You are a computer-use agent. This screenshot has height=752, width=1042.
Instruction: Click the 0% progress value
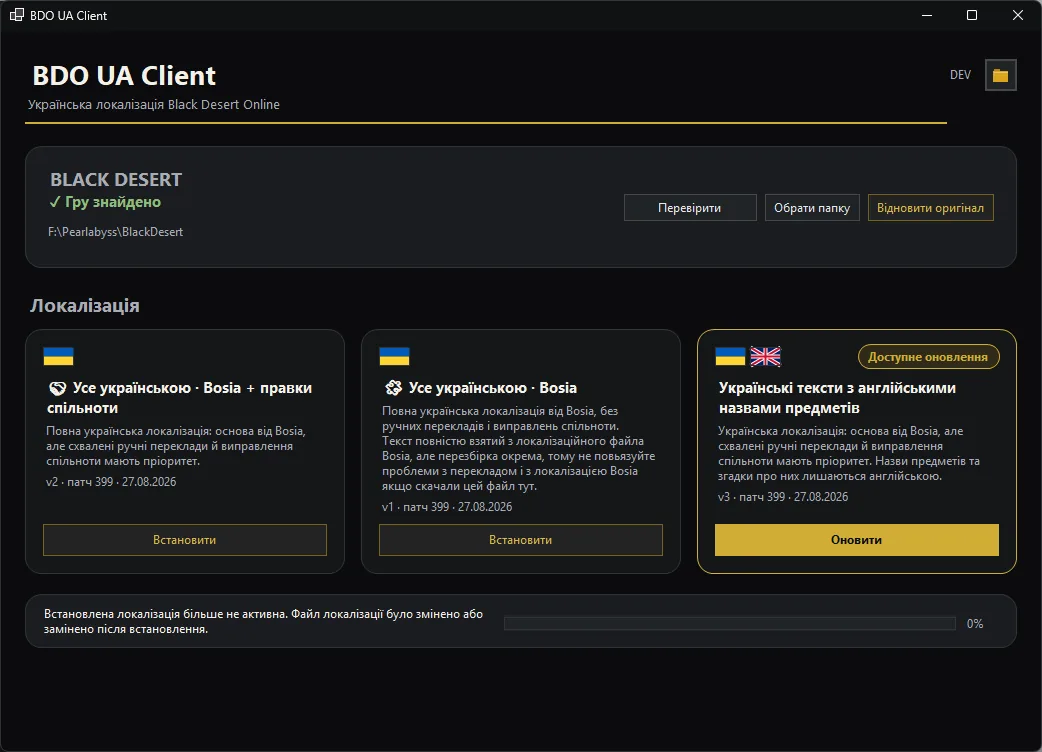[x=975, y=623]
